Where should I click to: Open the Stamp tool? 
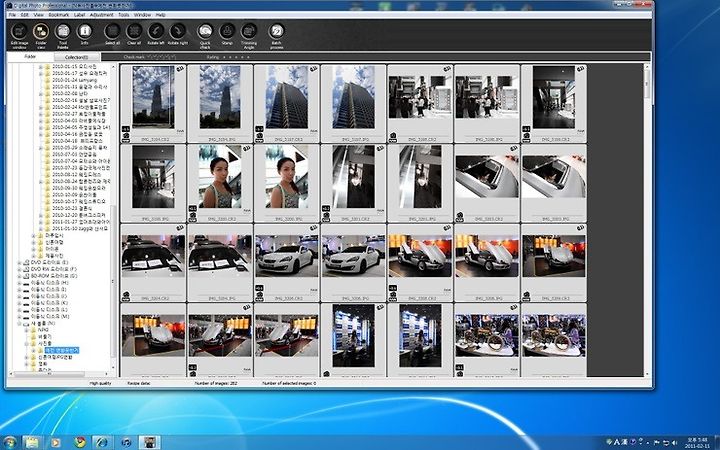click(227, 34)
